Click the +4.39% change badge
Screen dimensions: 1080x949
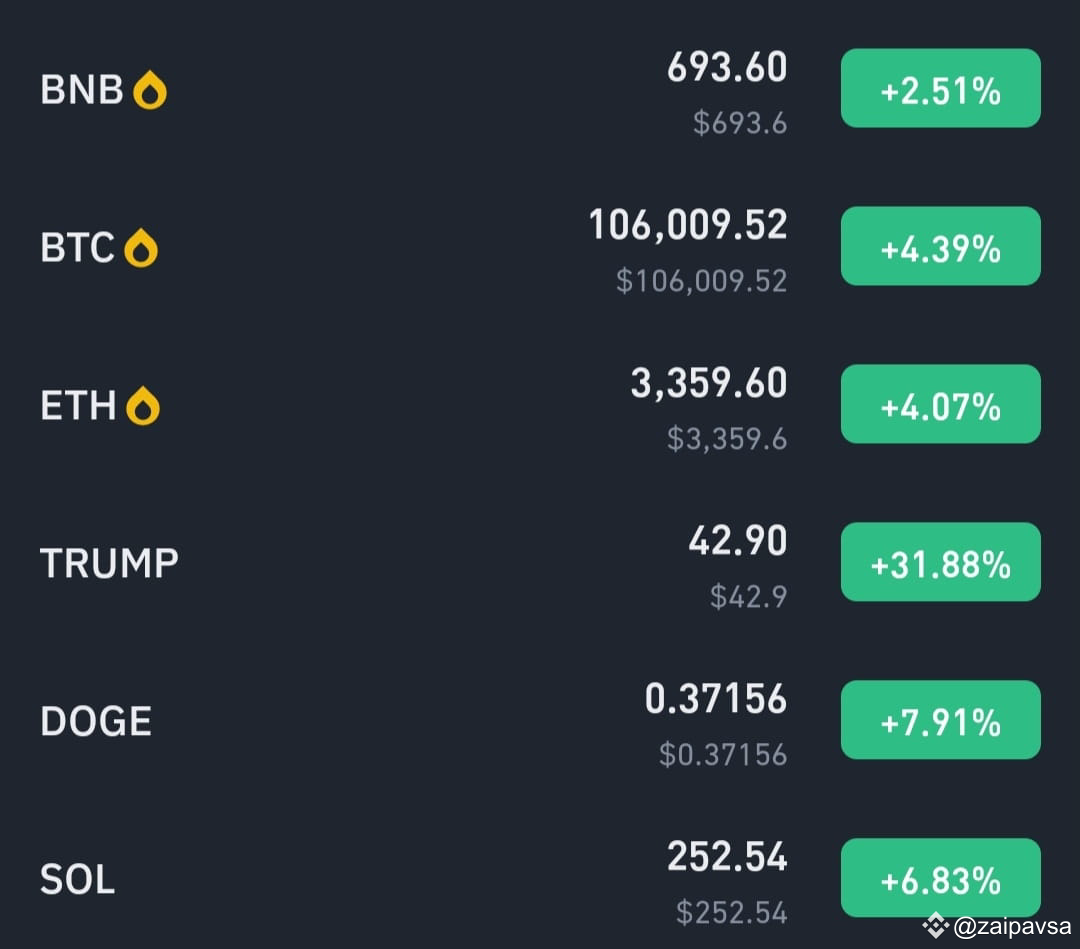pos(940,246)
